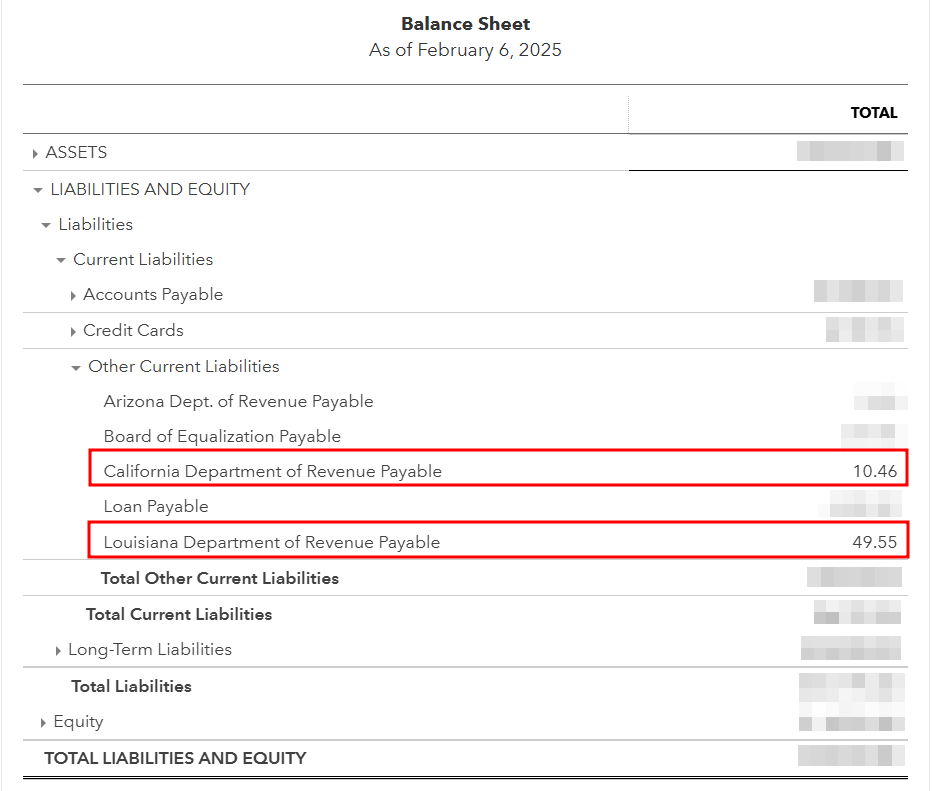Click the 10.46 California payable amount
Image resolution: width=932 pixels, height=791 pixels.
pos(875,471)
